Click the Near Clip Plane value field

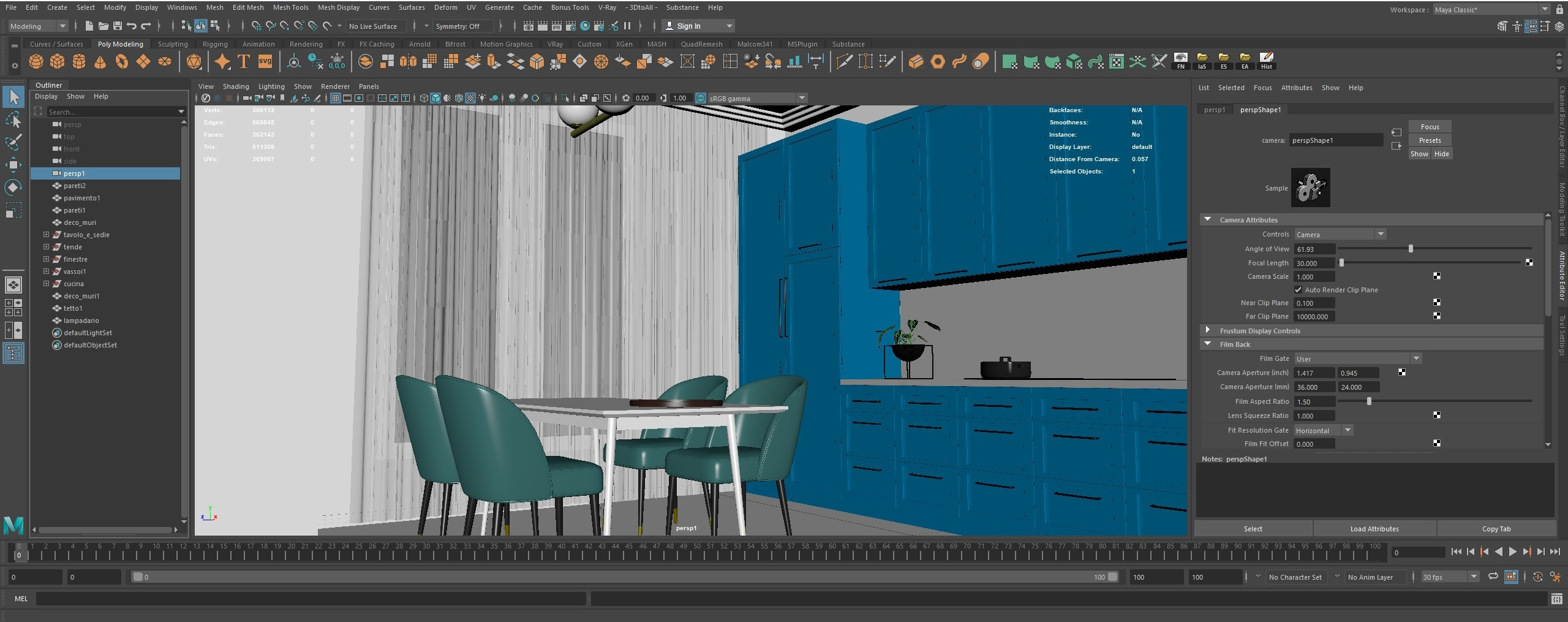point(1314,303)
